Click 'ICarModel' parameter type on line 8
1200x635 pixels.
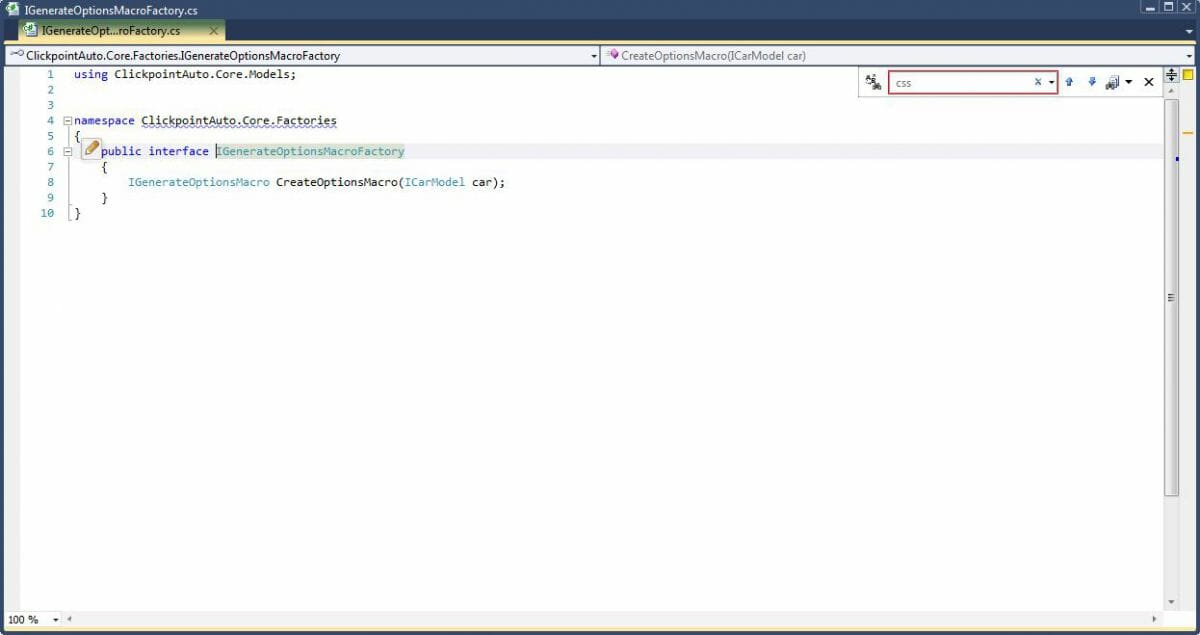pos(435,182)
